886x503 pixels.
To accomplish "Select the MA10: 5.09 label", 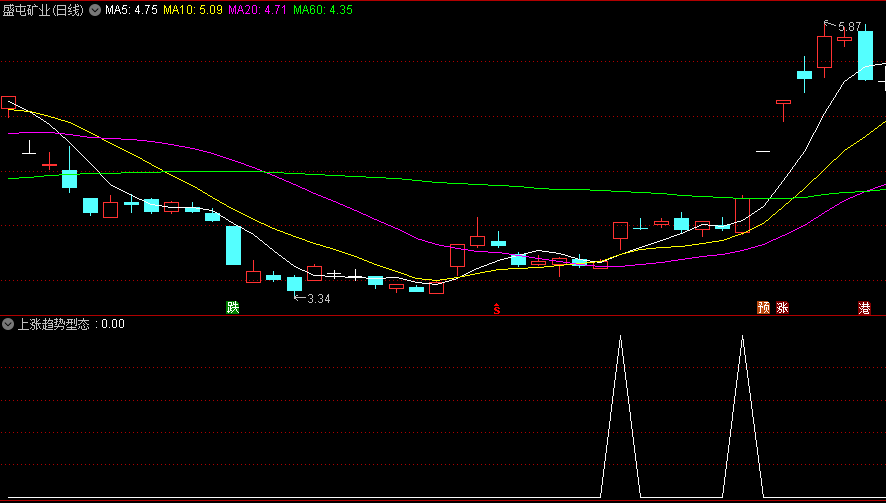I will point(193,10).
